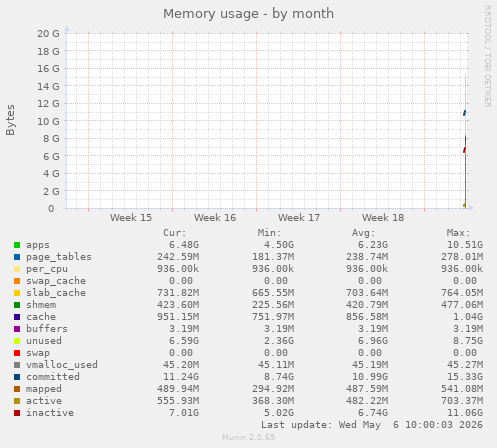Click the 'mapped' legend label
The width and height of the screenshot is (497, 448).
click(x=44, y=389)
